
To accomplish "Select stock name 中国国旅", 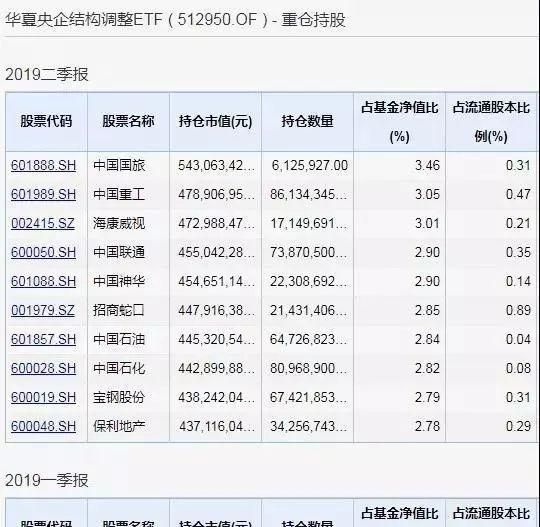I will 119,166.
